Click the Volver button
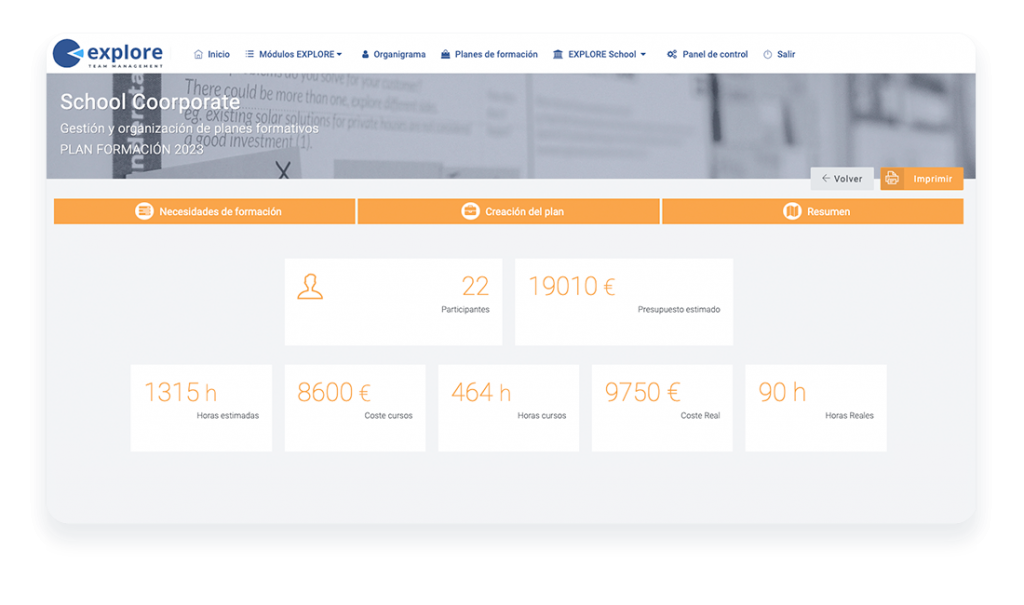This screenshot has width=1024, height=605. point(842,178)
